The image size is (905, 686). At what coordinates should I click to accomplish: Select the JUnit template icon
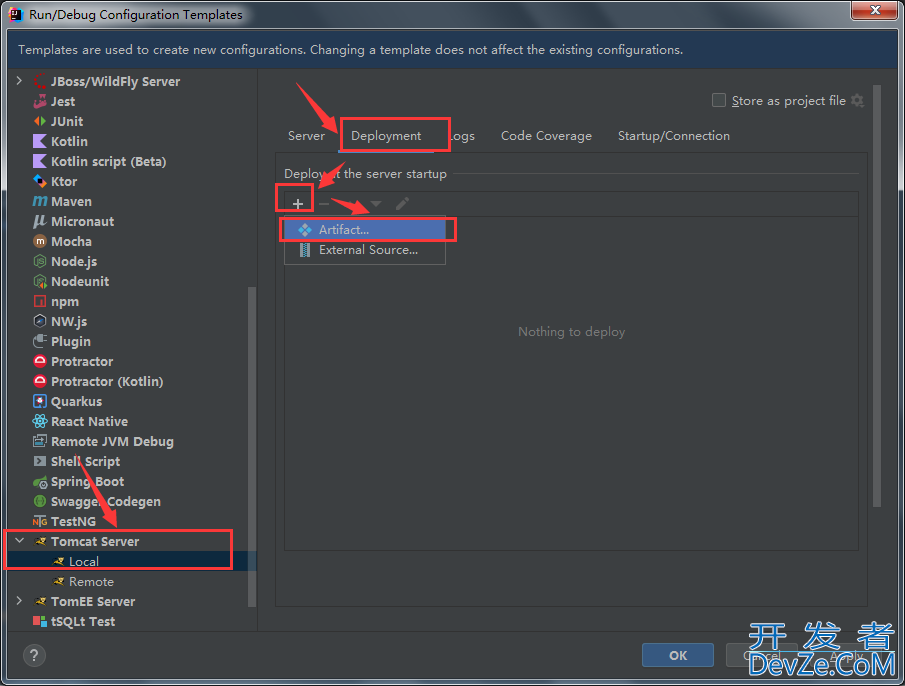tap(39, 121)
